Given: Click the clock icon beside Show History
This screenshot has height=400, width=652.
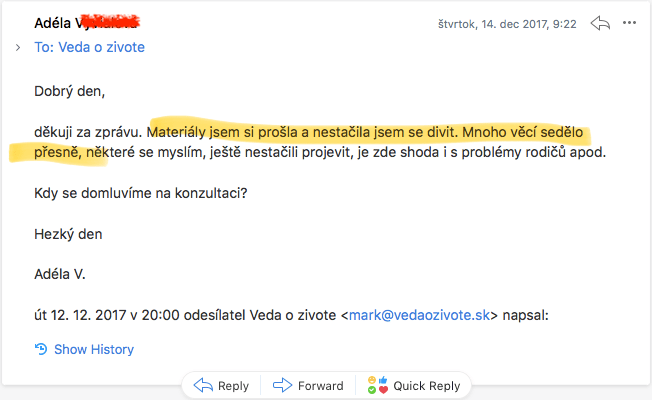Looking at the screenshot, I should click(41, 349).
